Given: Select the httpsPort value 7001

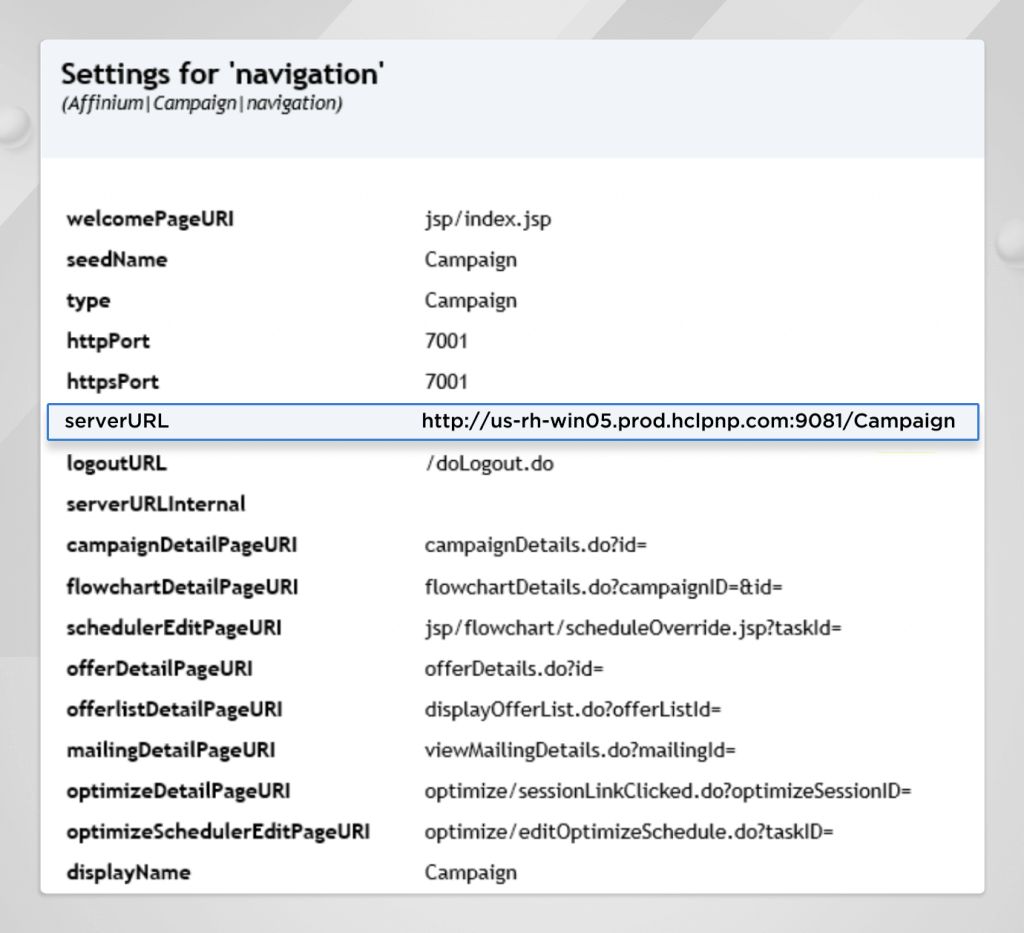Looking at the screenshot, I should click(x=446, y=382).
